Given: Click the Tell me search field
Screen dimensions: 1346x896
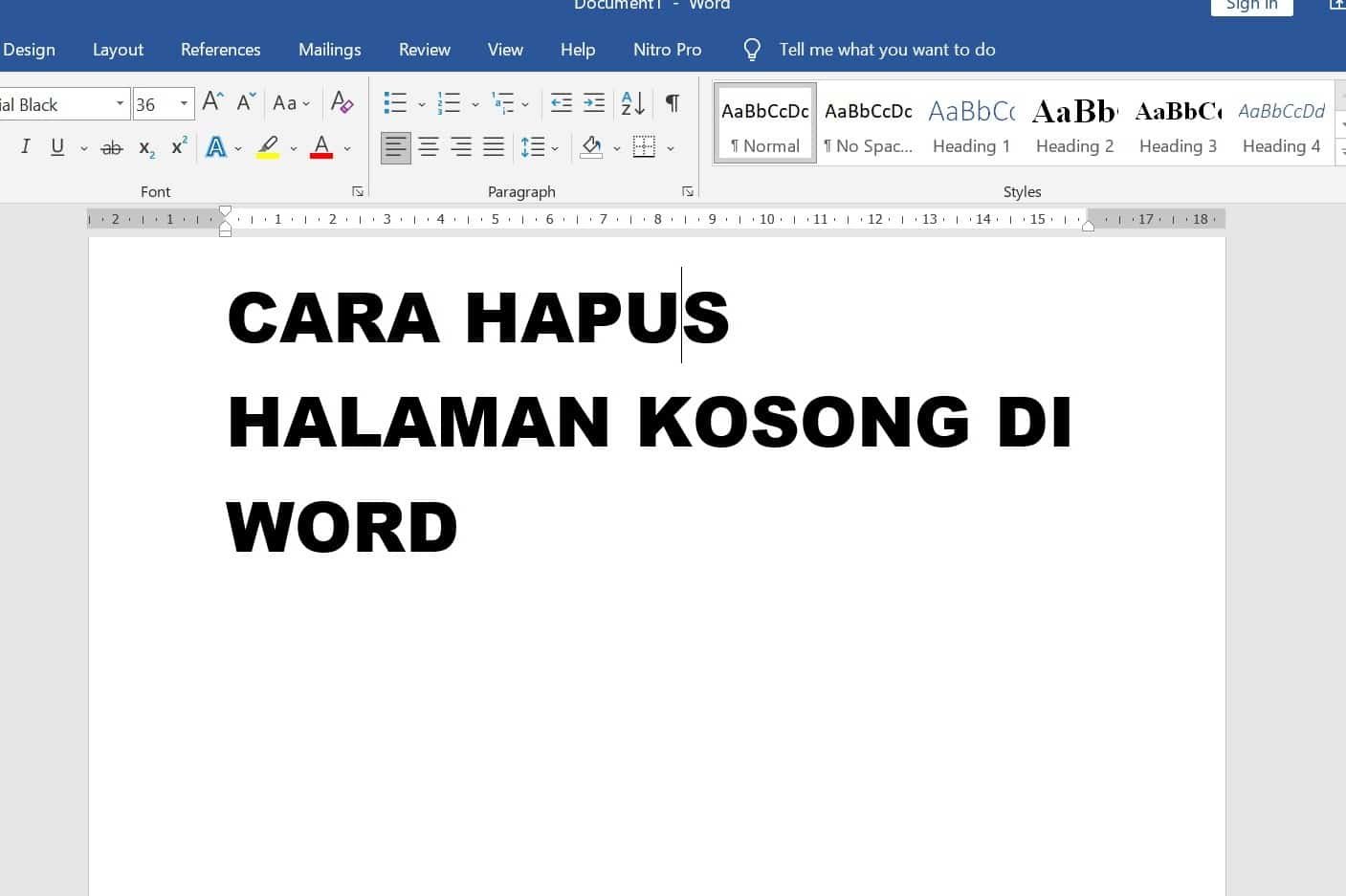Looking at the screenshot, I should [886, 50].
